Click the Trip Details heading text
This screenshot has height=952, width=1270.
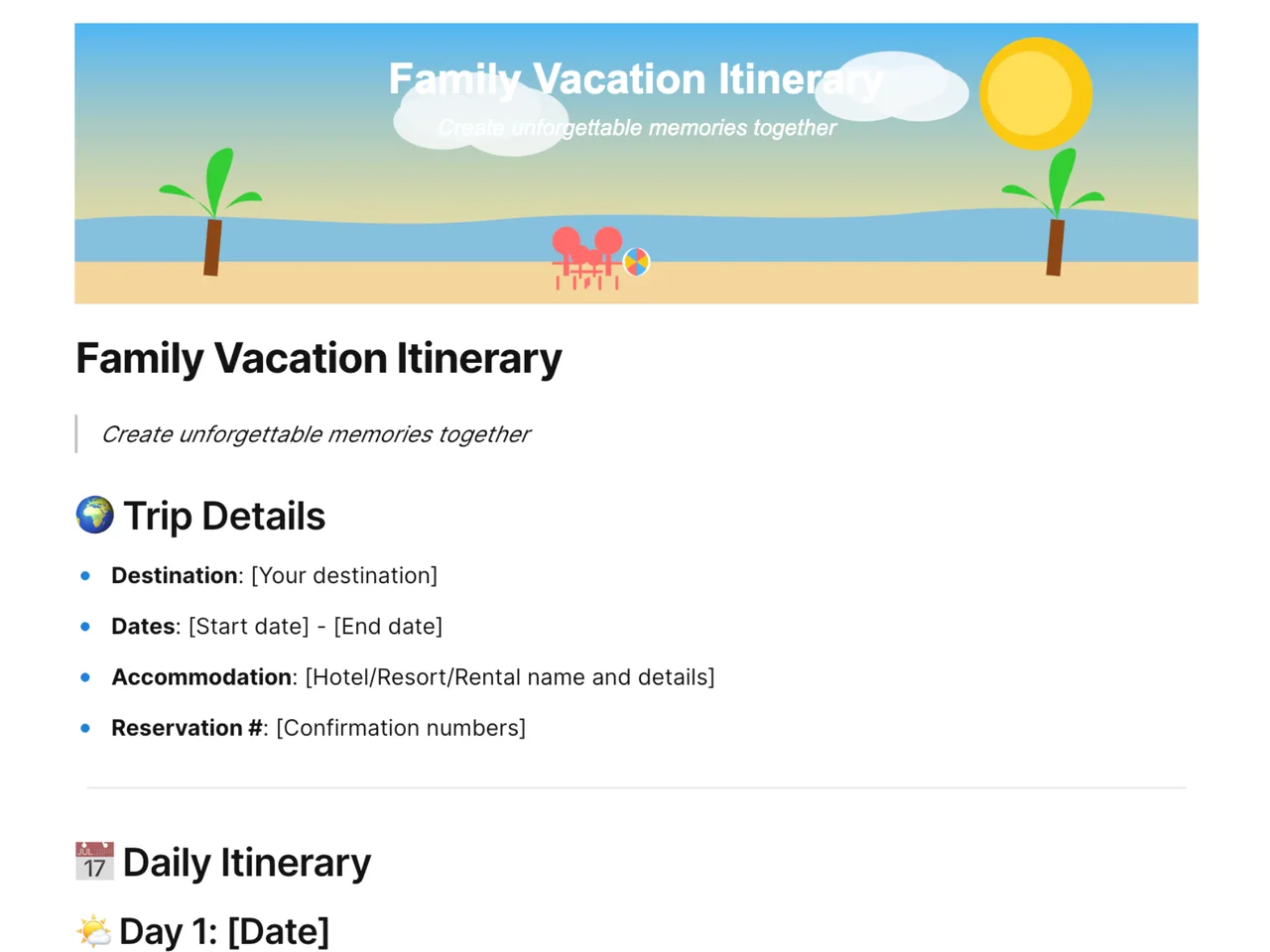point(224,516)
